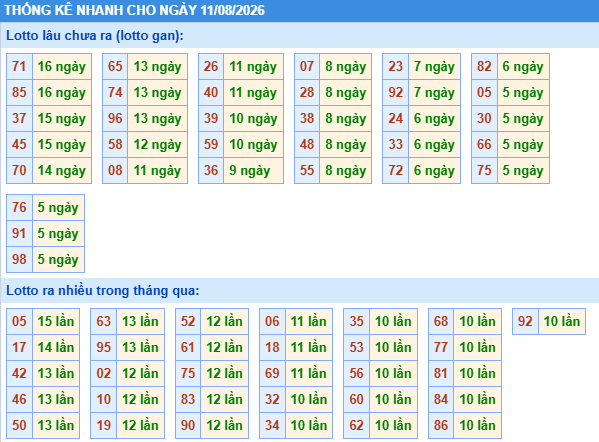Select number 63 in frequent lotto table
Screen dimensions: 599x442
coord(104,321)
